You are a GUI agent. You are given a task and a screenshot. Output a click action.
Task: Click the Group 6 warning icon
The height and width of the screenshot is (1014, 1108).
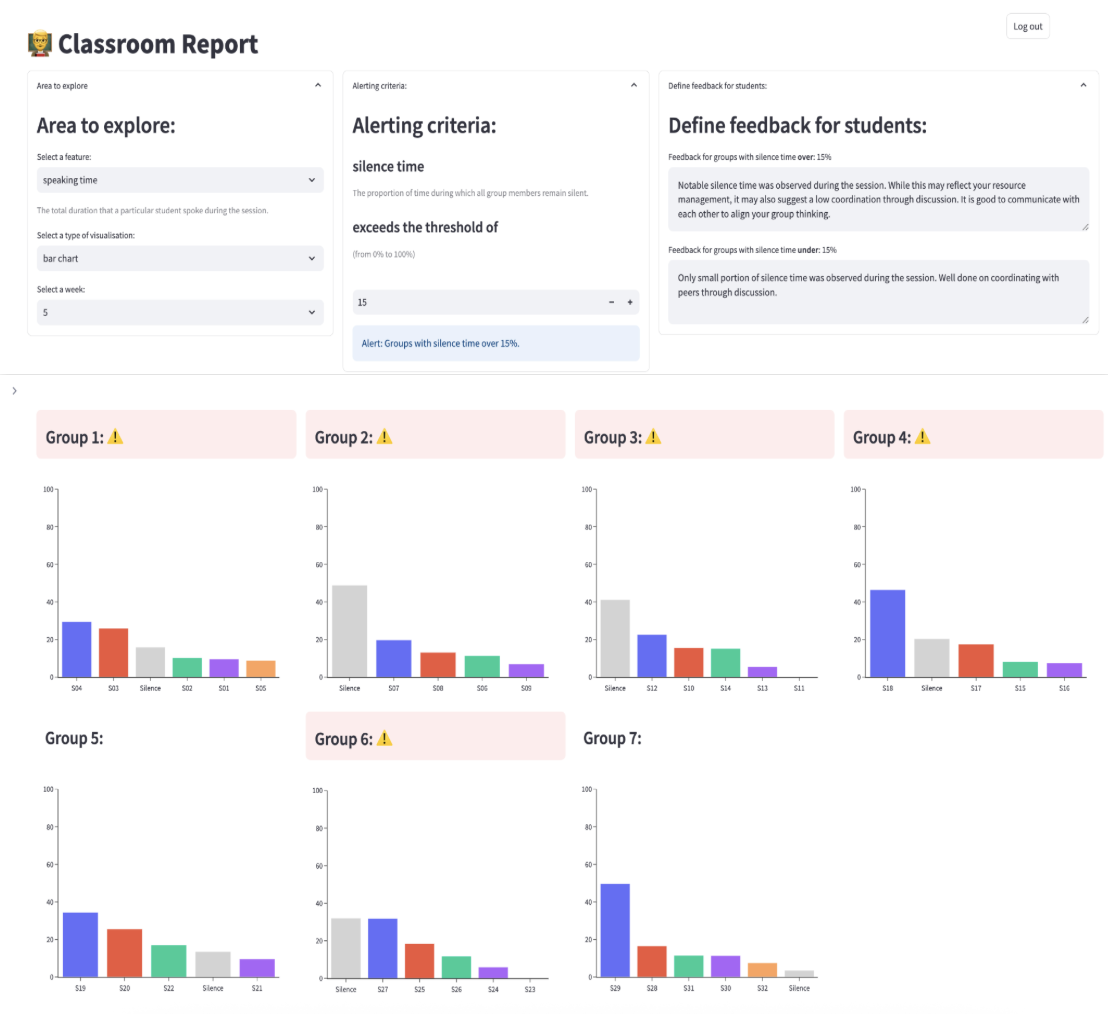pos(384,738)
